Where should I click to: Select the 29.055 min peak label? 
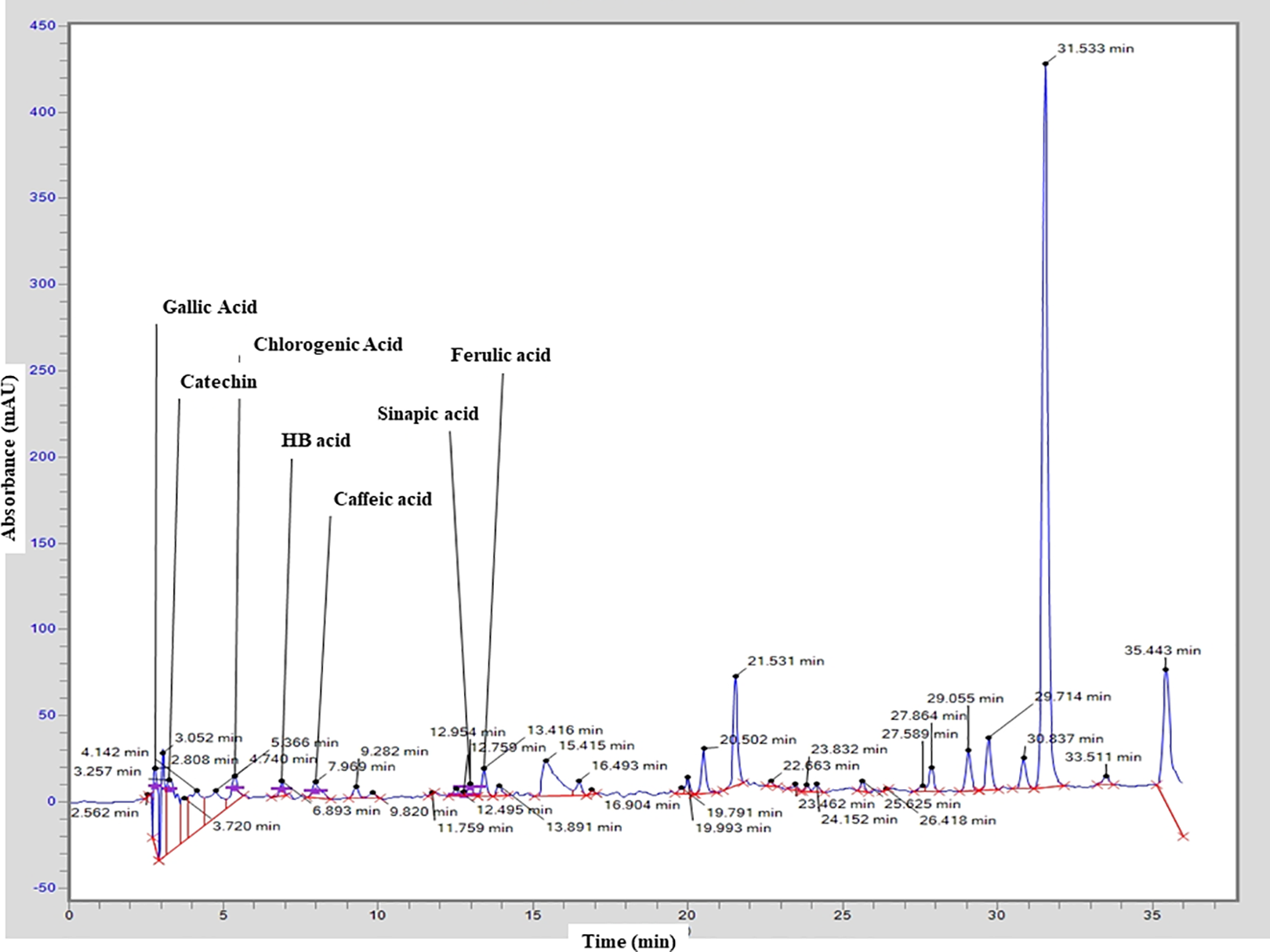coord(965,699)
